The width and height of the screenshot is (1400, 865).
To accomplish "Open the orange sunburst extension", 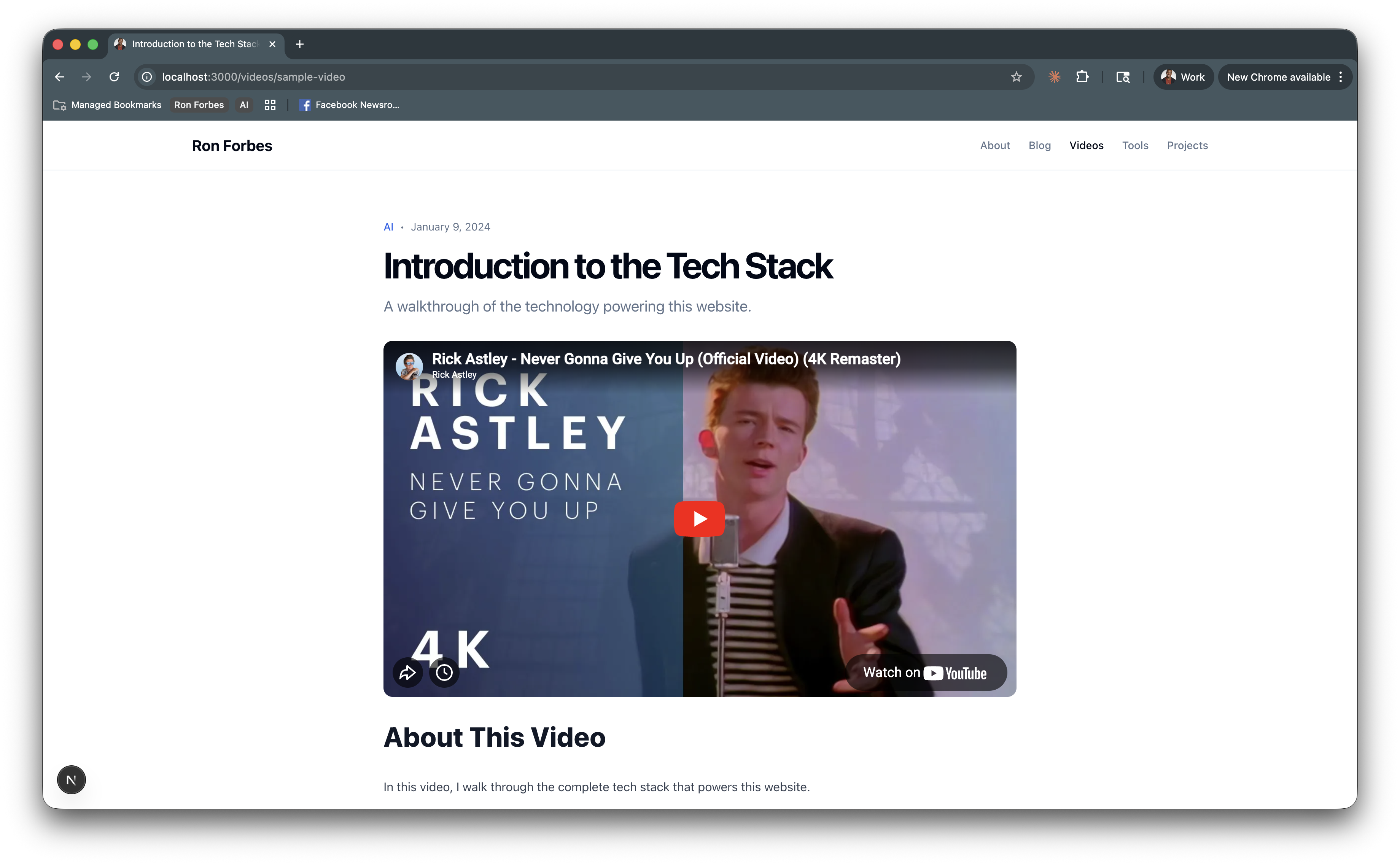I will pos(1055,77).
